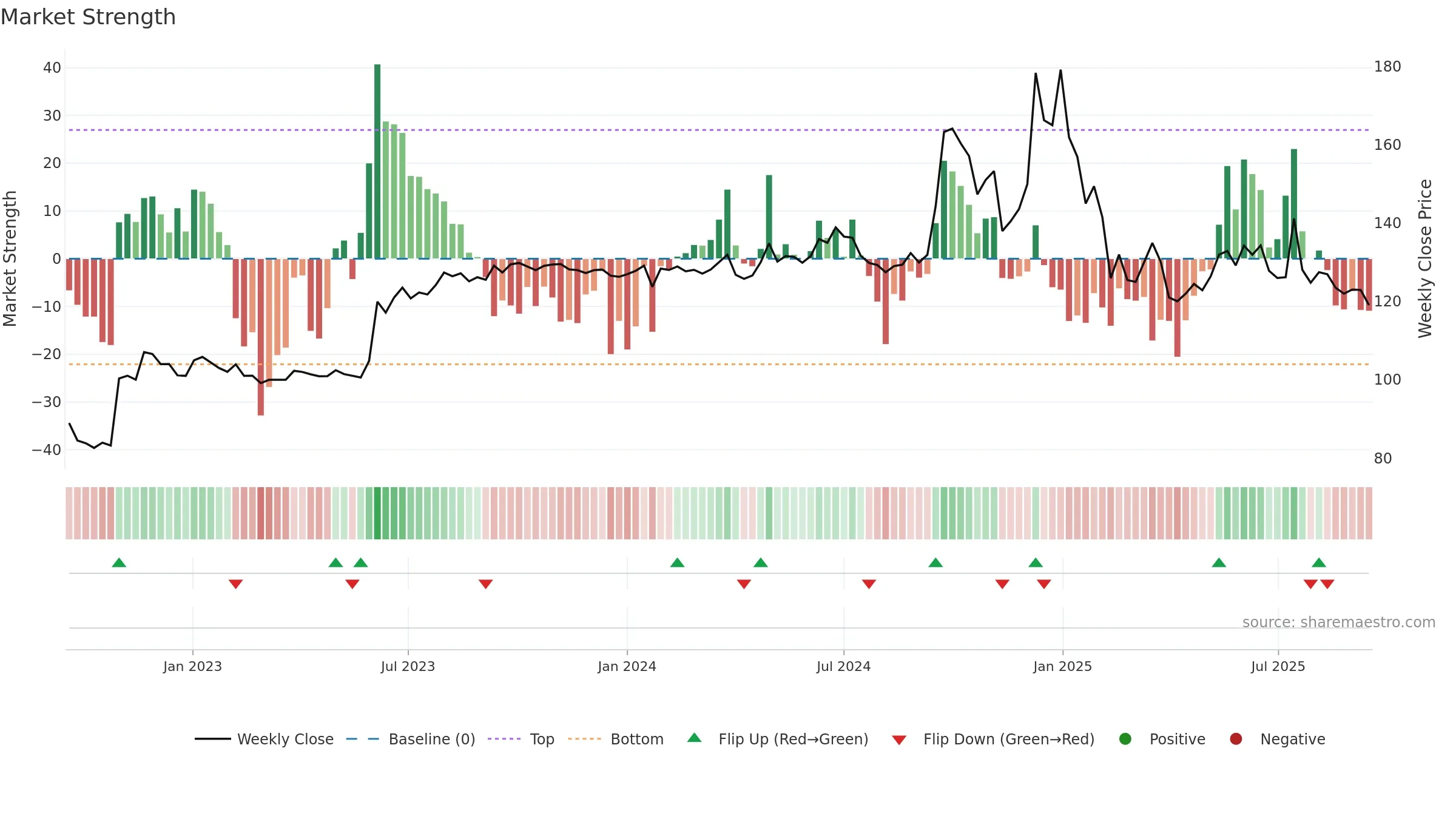Click the 'Jul 2024' x-axis label
1456x819 pixels.
[x=843, y=666]
